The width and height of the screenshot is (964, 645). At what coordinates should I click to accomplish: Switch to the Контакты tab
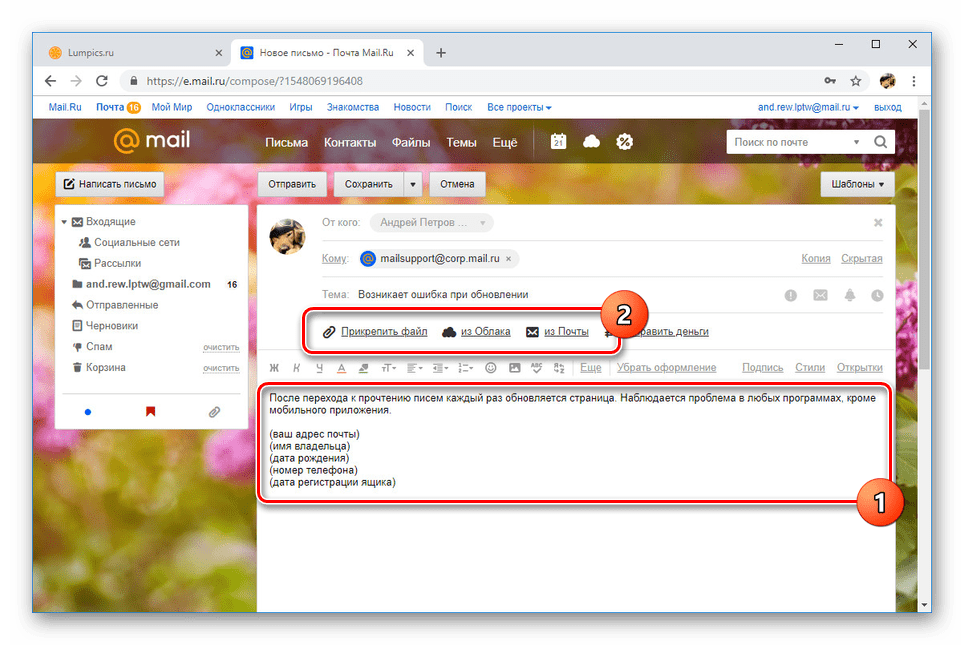(350, 142)
